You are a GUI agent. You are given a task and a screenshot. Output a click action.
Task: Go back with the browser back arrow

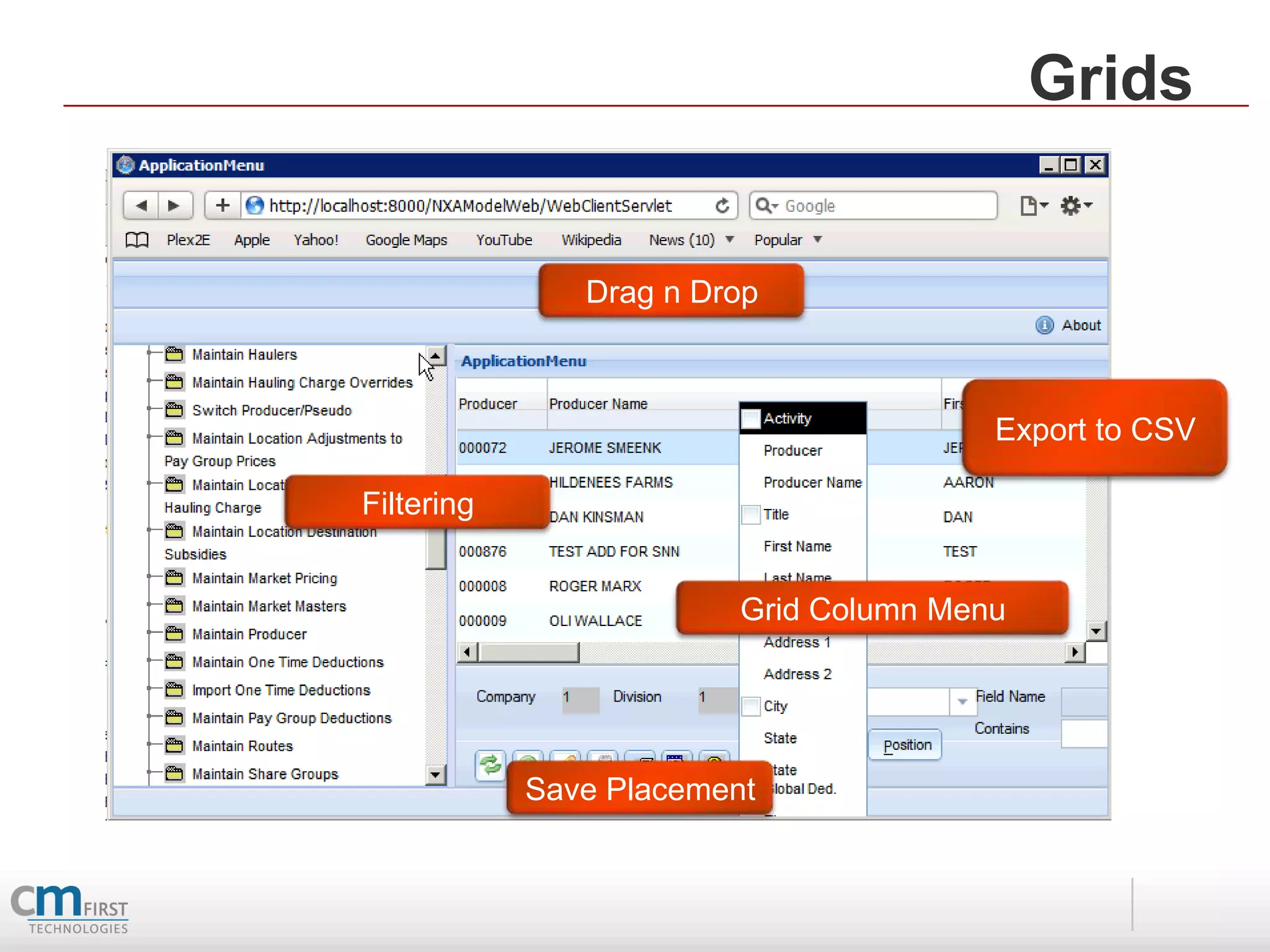141,206
